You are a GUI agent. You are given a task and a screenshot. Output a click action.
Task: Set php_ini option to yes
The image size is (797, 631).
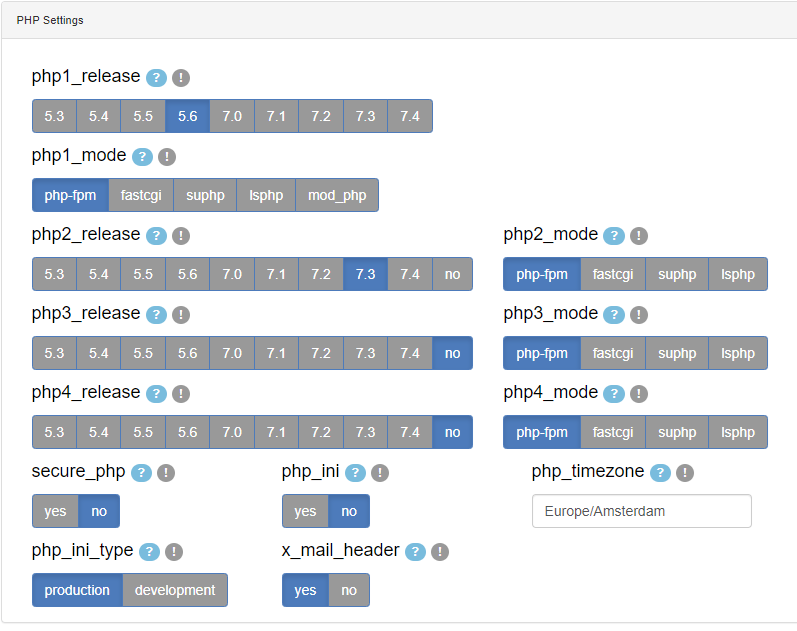(305, 511)
